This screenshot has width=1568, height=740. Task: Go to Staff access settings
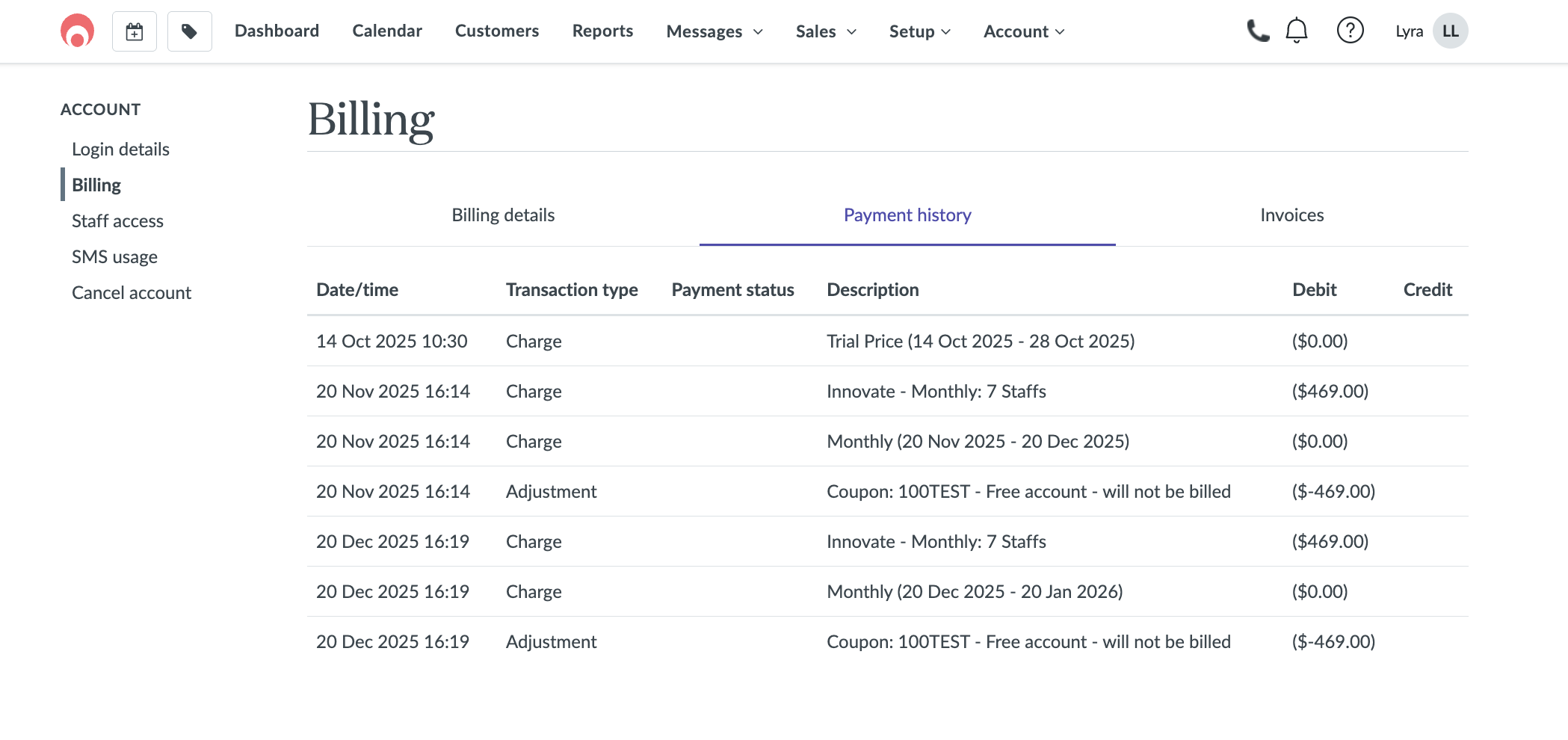click(x=117, y=221)
